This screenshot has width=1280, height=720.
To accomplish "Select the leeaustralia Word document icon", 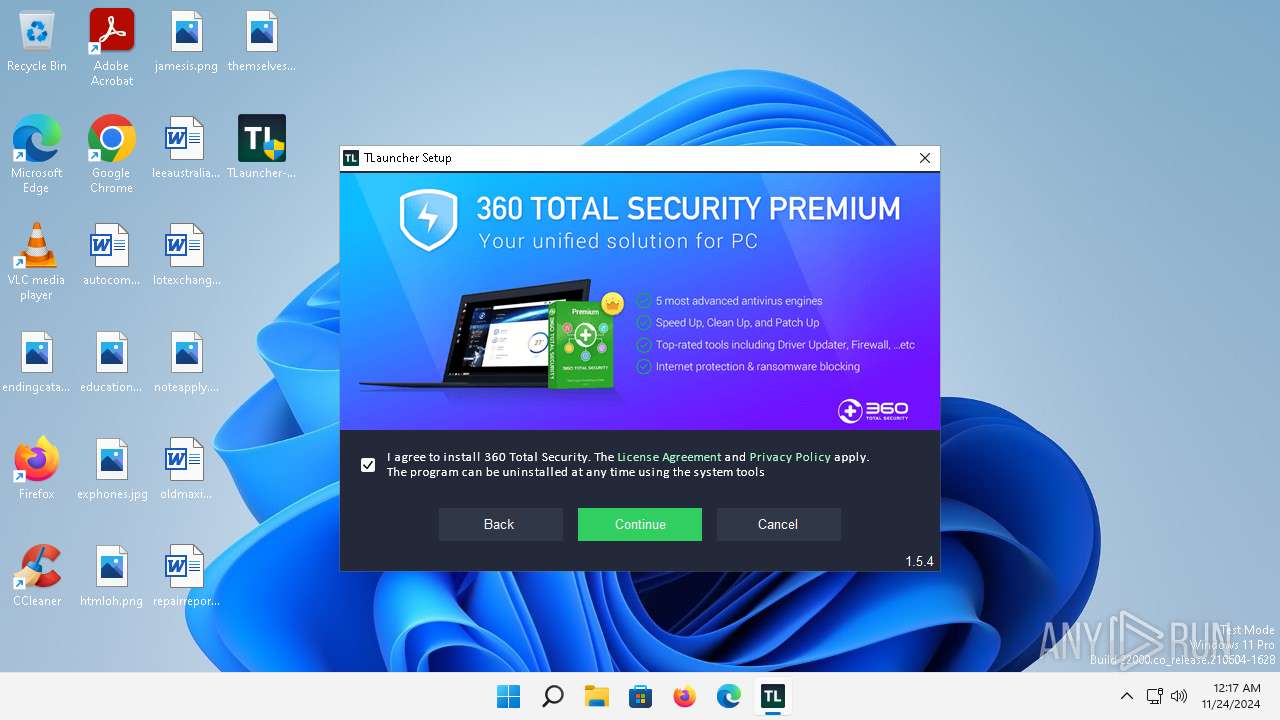I will (x=187, y=149).
